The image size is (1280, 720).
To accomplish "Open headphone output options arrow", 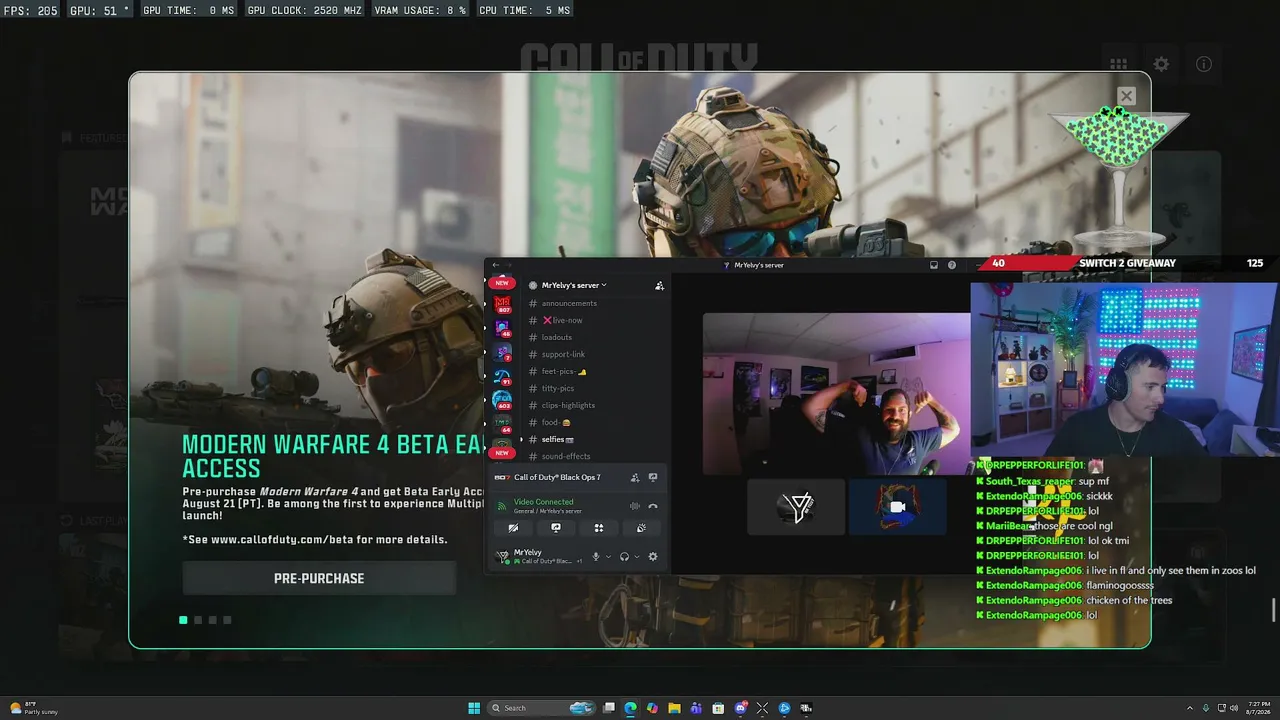I will 637,557.
